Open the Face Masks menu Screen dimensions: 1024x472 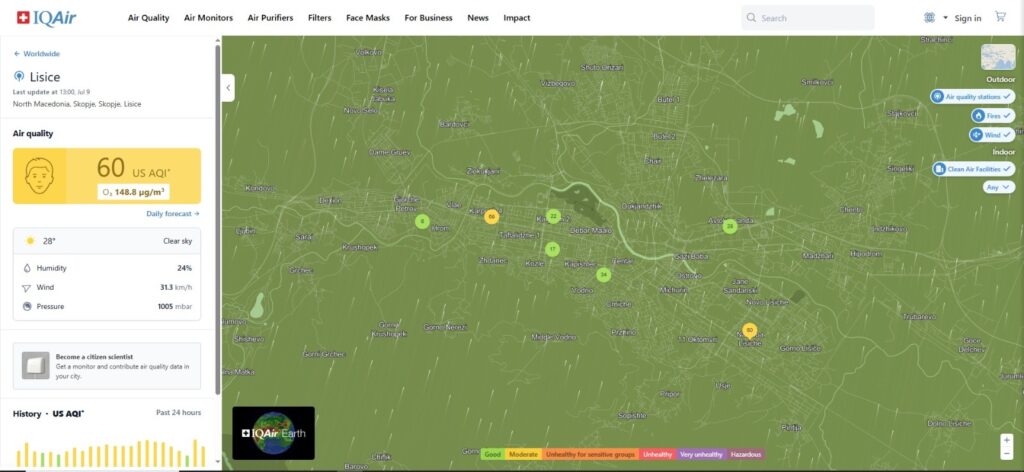point(368,18)
